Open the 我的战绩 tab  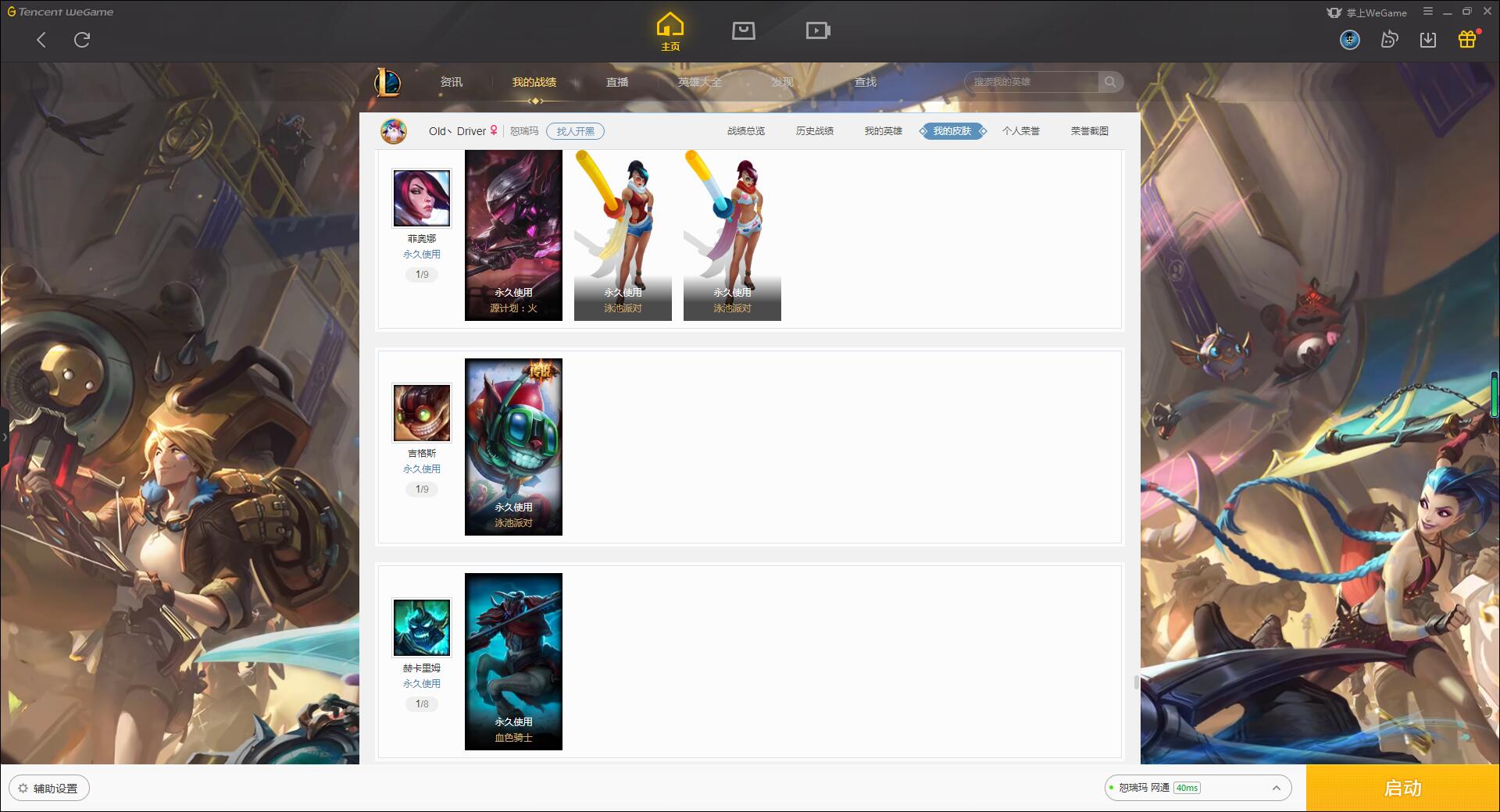[x=534, y=82]
